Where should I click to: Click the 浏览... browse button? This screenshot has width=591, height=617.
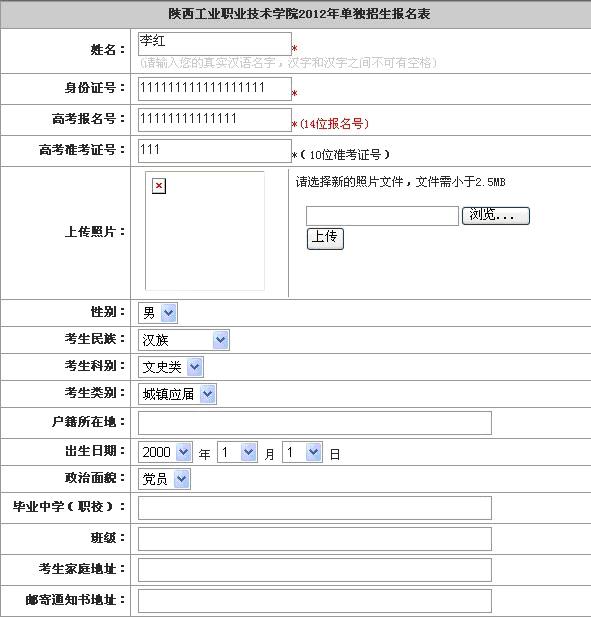pyautogui.click(x=496, y=216)
